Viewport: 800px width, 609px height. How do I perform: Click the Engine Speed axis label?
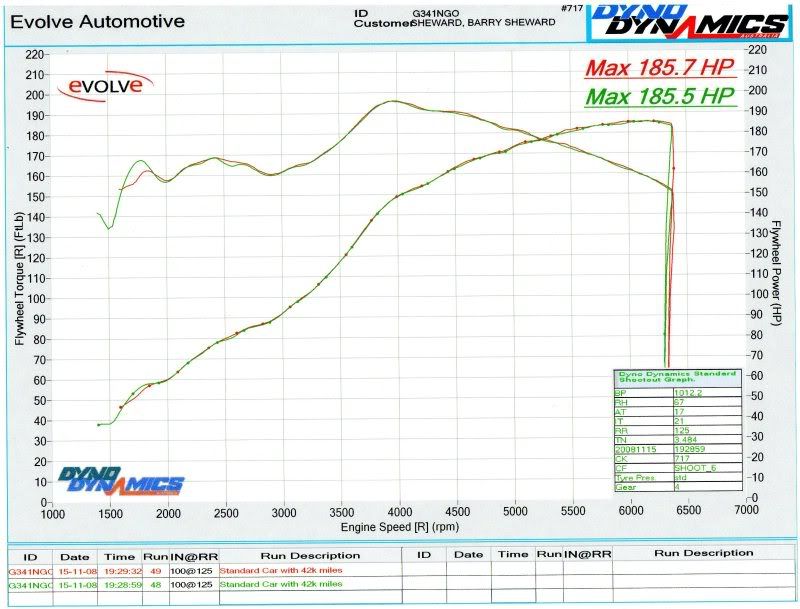click(400, 524)
